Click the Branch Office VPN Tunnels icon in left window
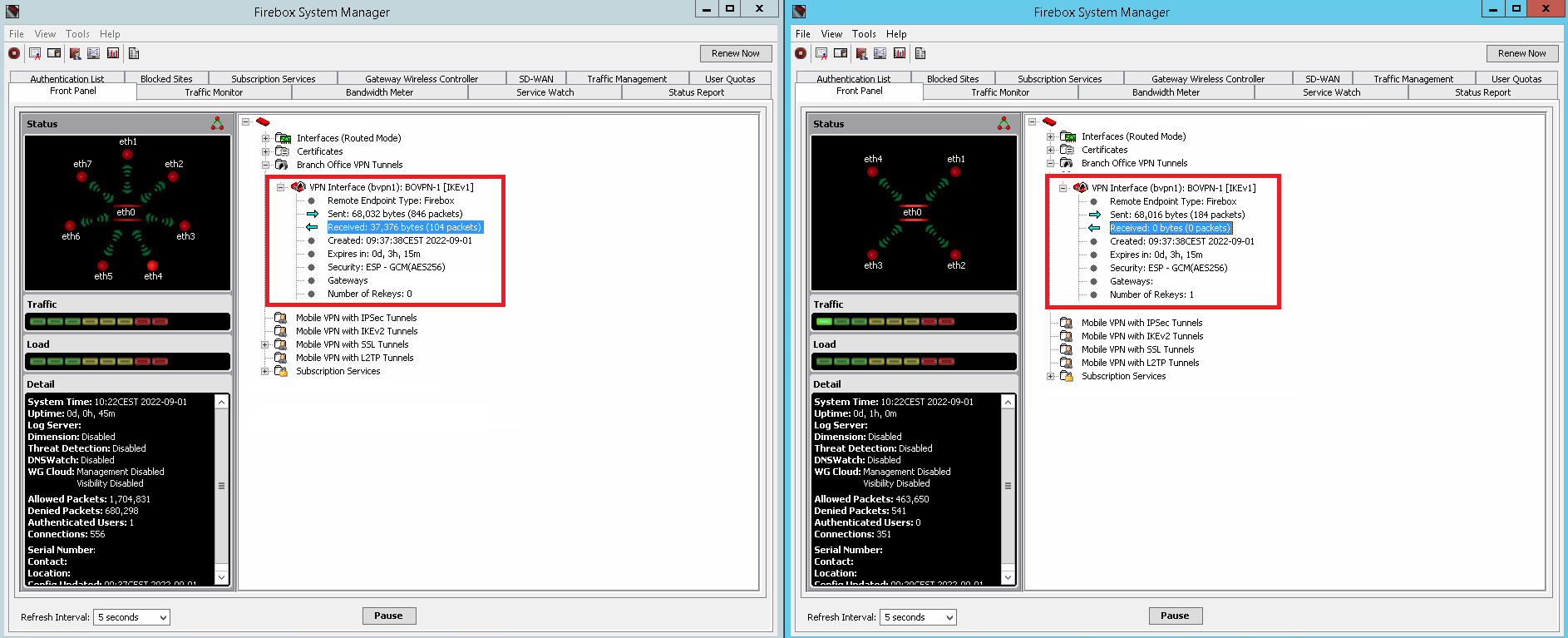The width and height of the screenshot is (1568, 638). [282, 165]
